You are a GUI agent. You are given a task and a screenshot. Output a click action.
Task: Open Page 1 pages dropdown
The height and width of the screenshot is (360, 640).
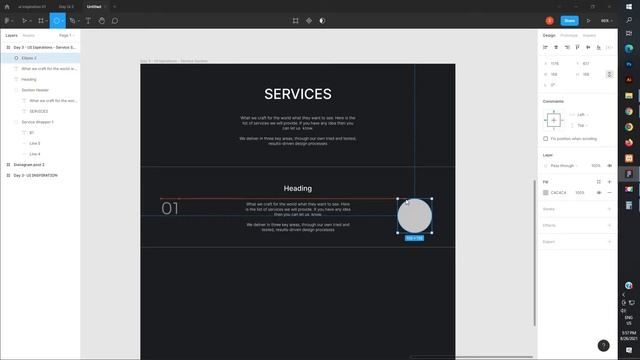coord(67,36)
